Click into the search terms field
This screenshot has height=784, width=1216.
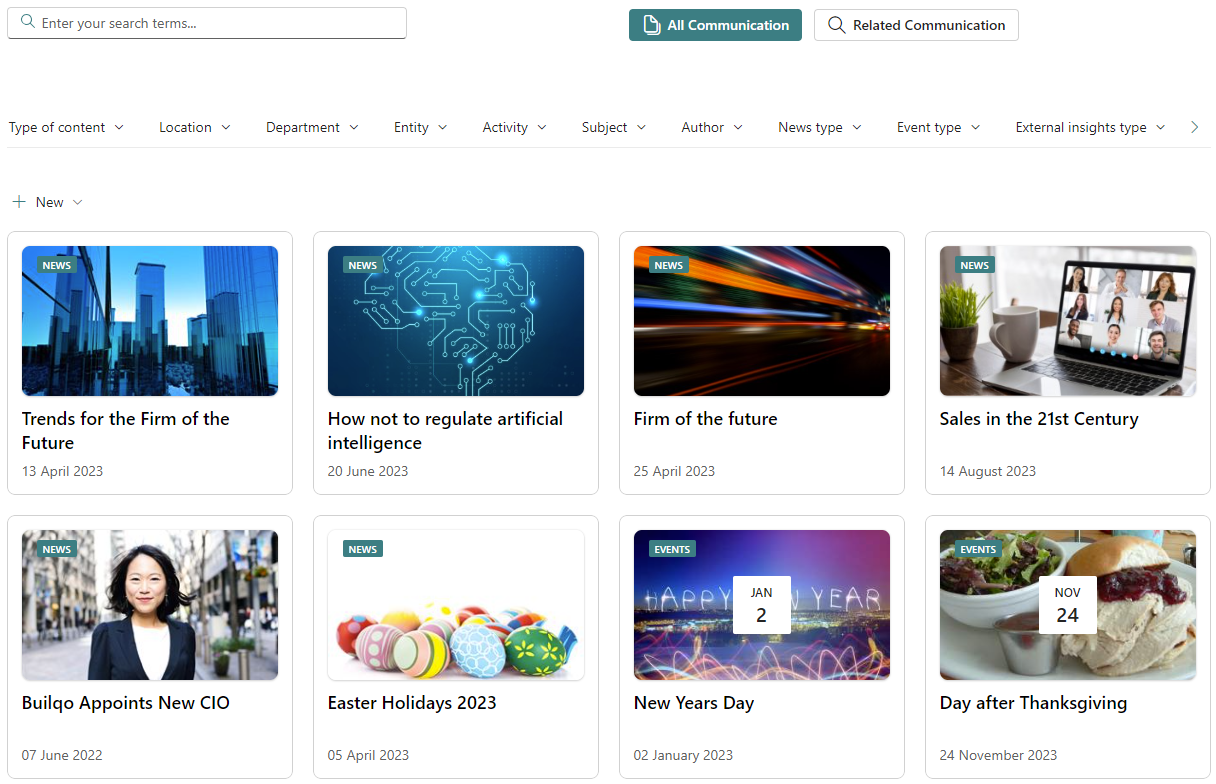click(207, 23)
